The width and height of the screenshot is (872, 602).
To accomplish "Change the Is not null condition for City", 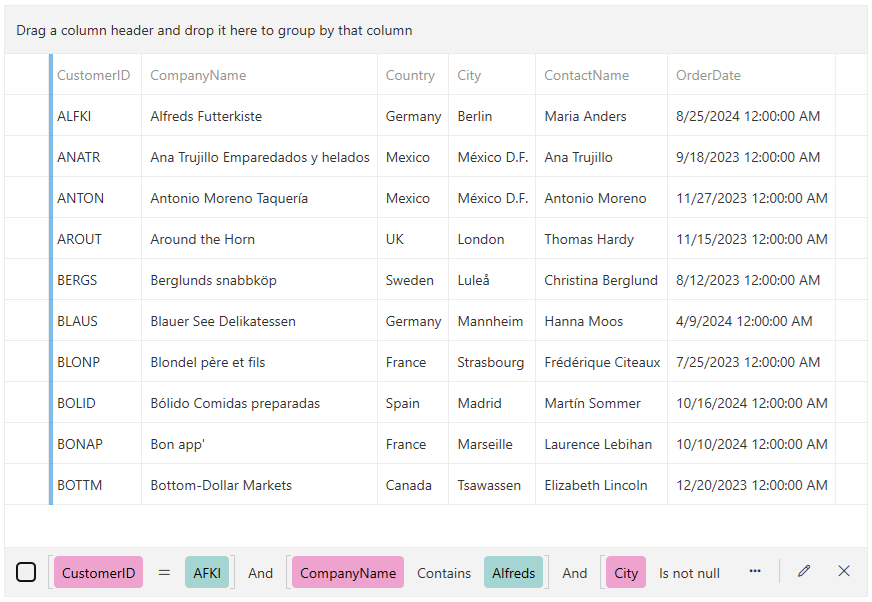I will [x=689, y=572].
